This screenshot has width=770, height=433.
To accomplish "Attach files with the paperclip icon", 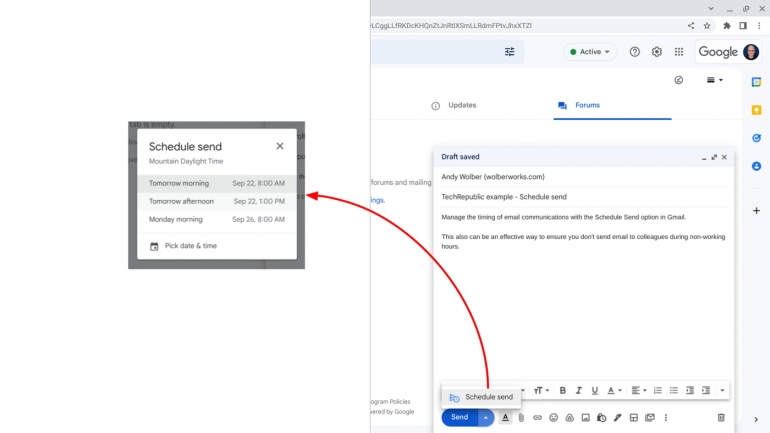I will coord(521,417).
